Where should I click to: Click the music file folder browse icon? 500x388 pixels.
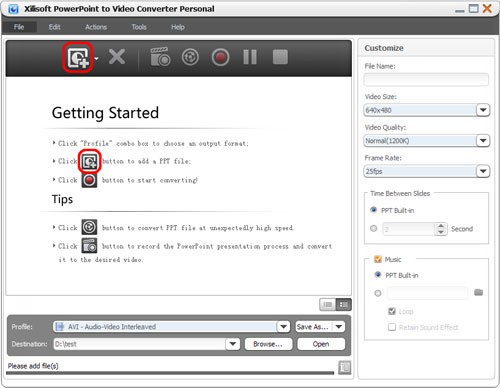478,292
